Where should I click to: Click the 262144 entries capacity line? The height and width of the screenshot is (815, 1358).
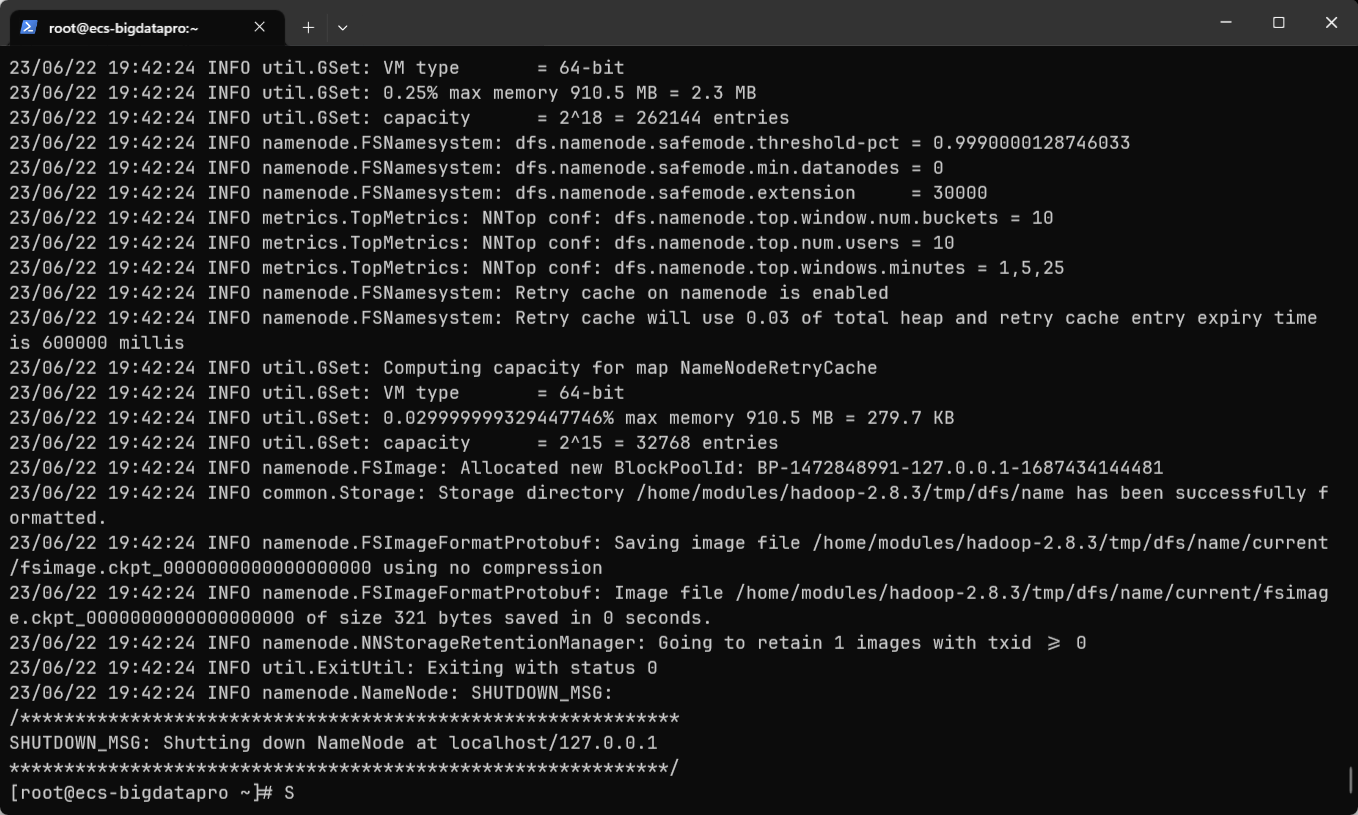click(399, 118)
